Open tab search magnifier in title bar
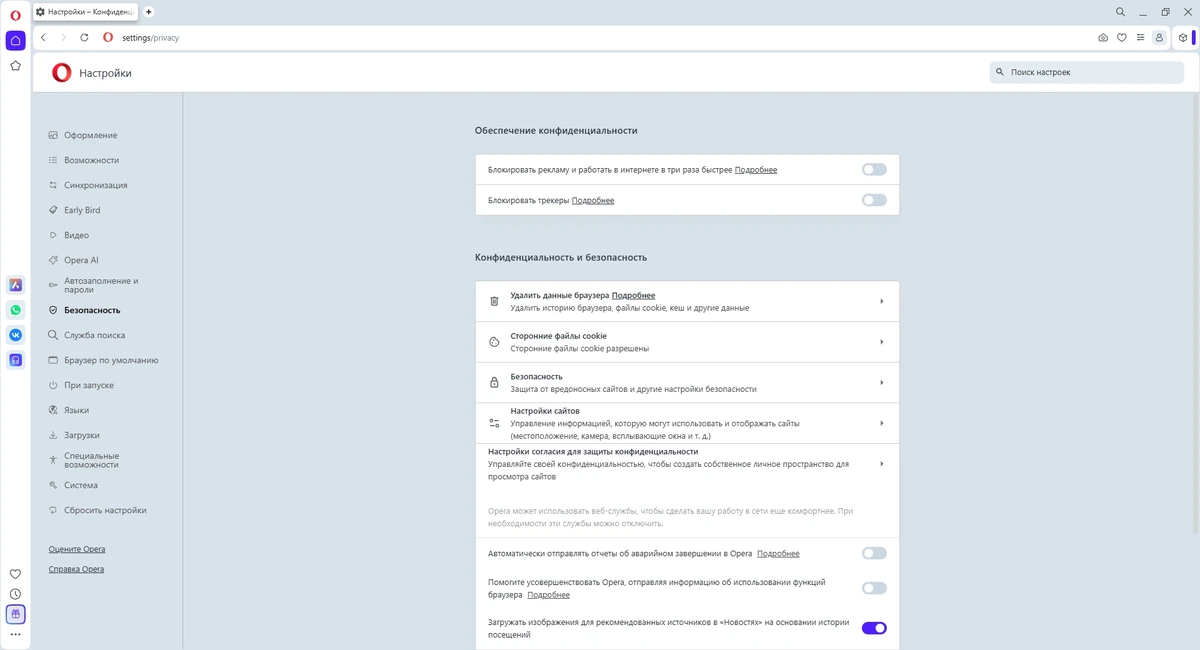 pyautogui.click(x=1120, y=12)
